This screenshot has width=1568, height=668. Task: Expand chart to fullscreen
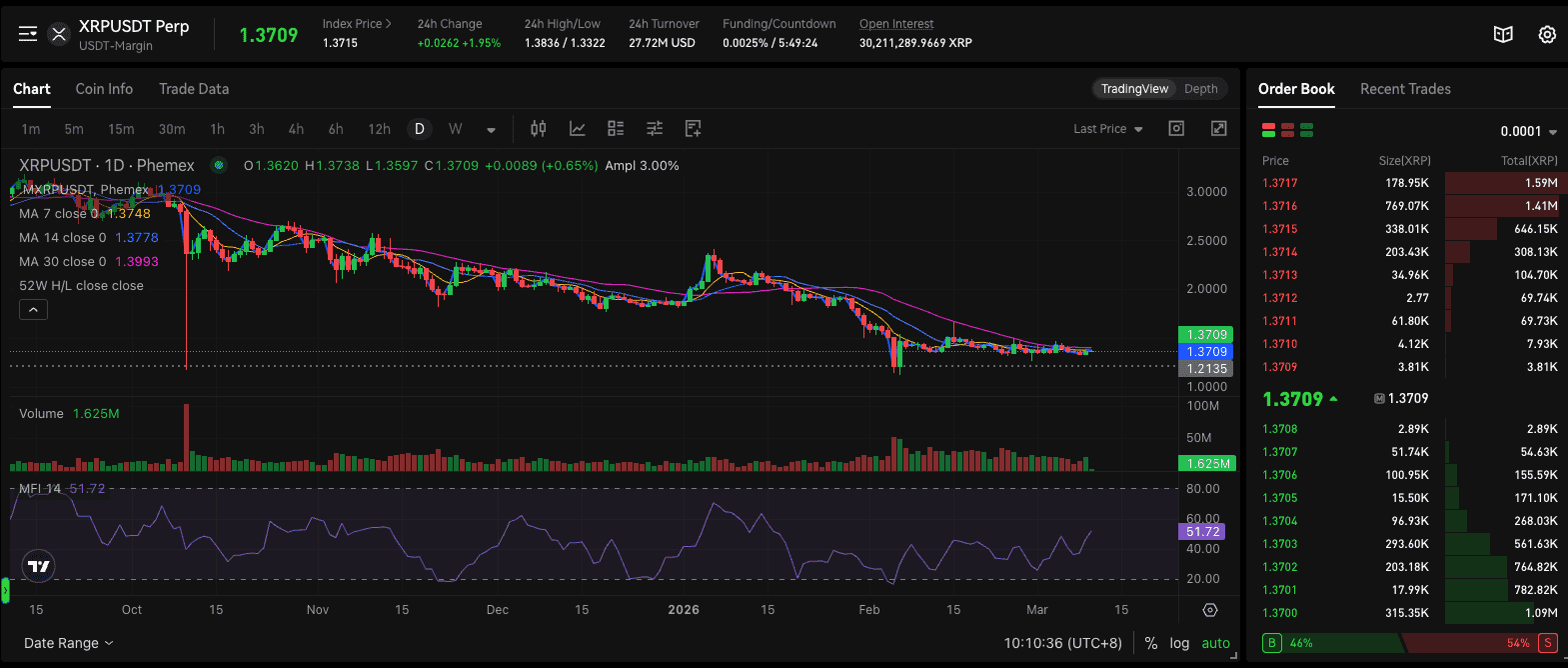coord(1218,129)
